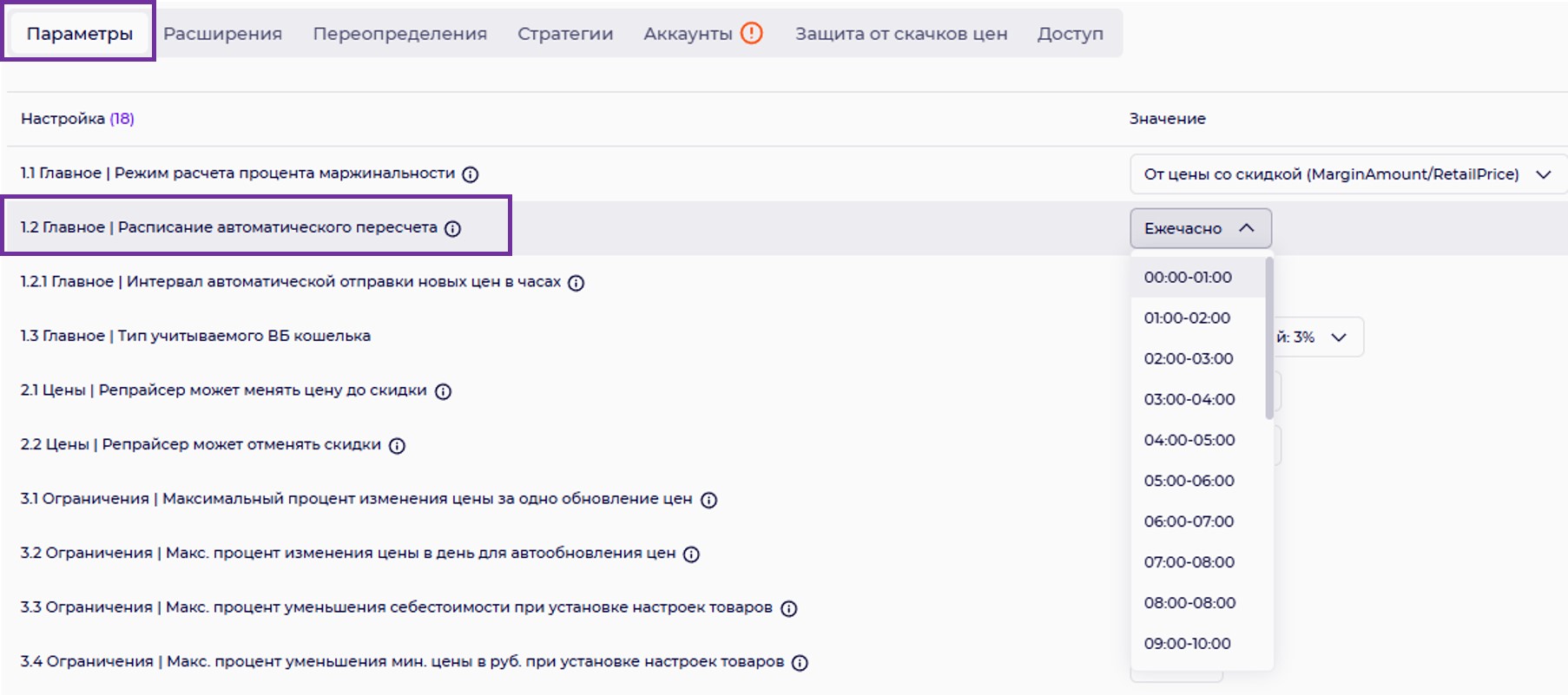Go to Защита от скачков цен tab
This screenshot has height=695, width=1568.
pos(901,34)
